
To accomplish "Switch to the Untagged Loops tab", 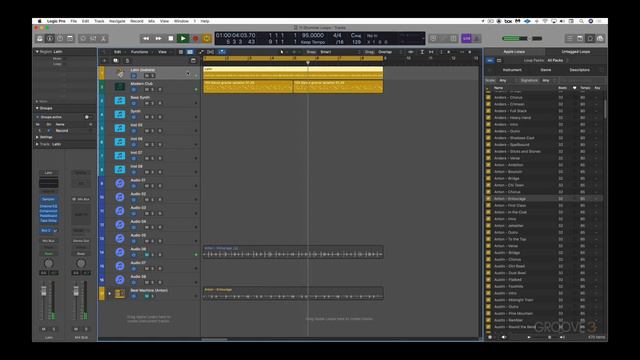I will (x=576, y=52).
